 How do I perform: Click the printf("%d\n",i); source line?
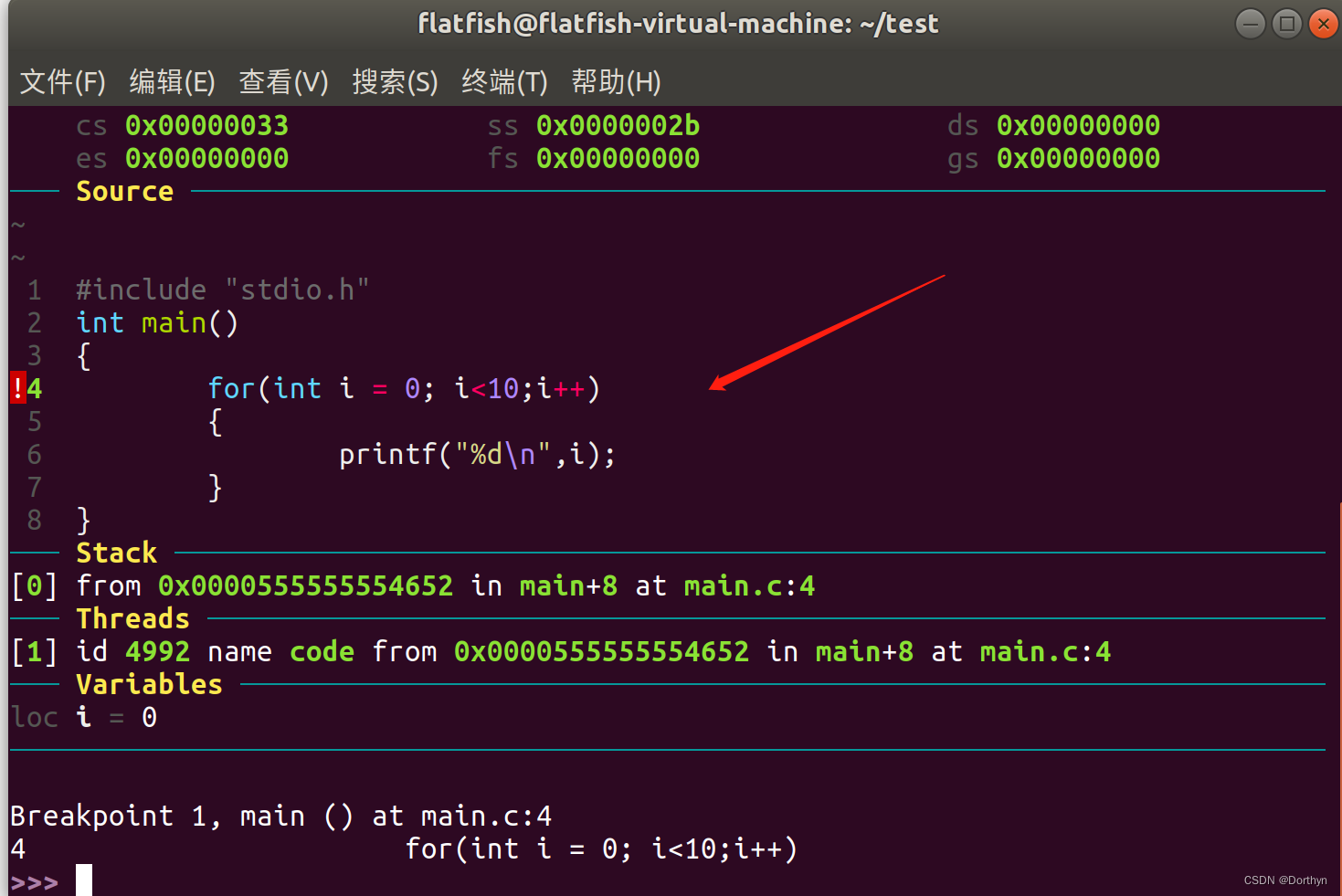tap(478, 454)
